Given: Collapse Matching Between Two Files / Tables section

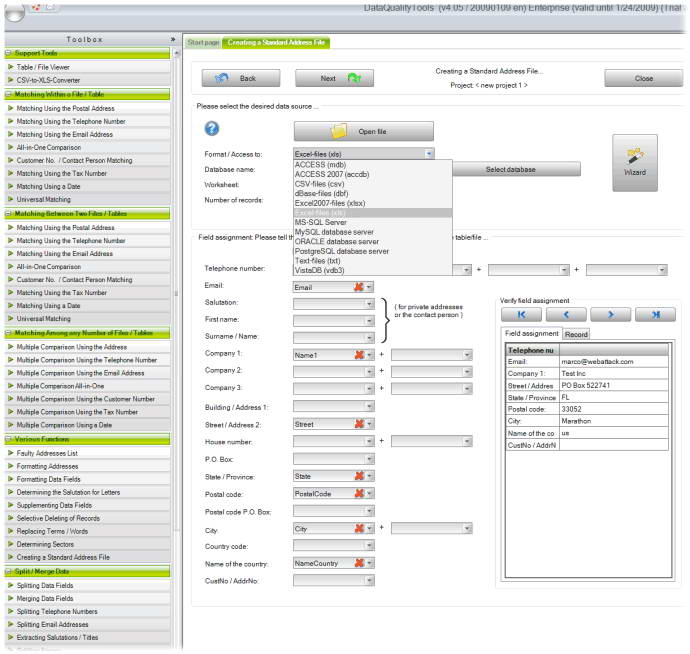Looking at the screenshot, I should (8, 214).
